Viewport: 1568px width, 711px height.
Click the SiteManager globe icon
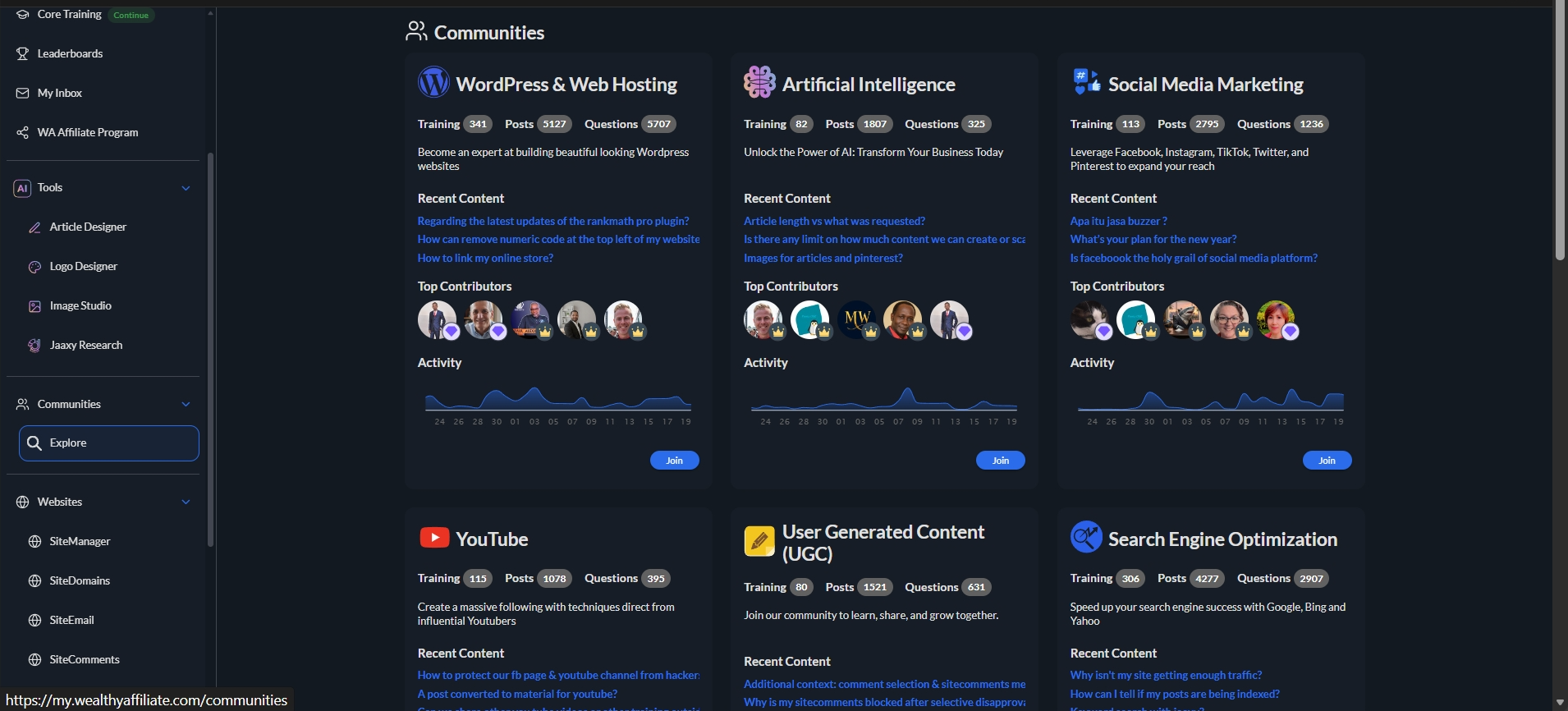coord(34,541)
